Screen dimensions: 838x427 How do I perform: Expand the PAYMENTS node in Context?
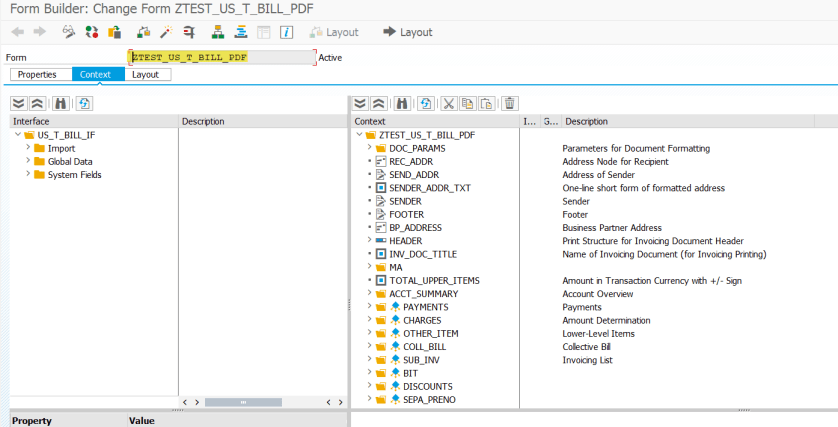point(370,307)
